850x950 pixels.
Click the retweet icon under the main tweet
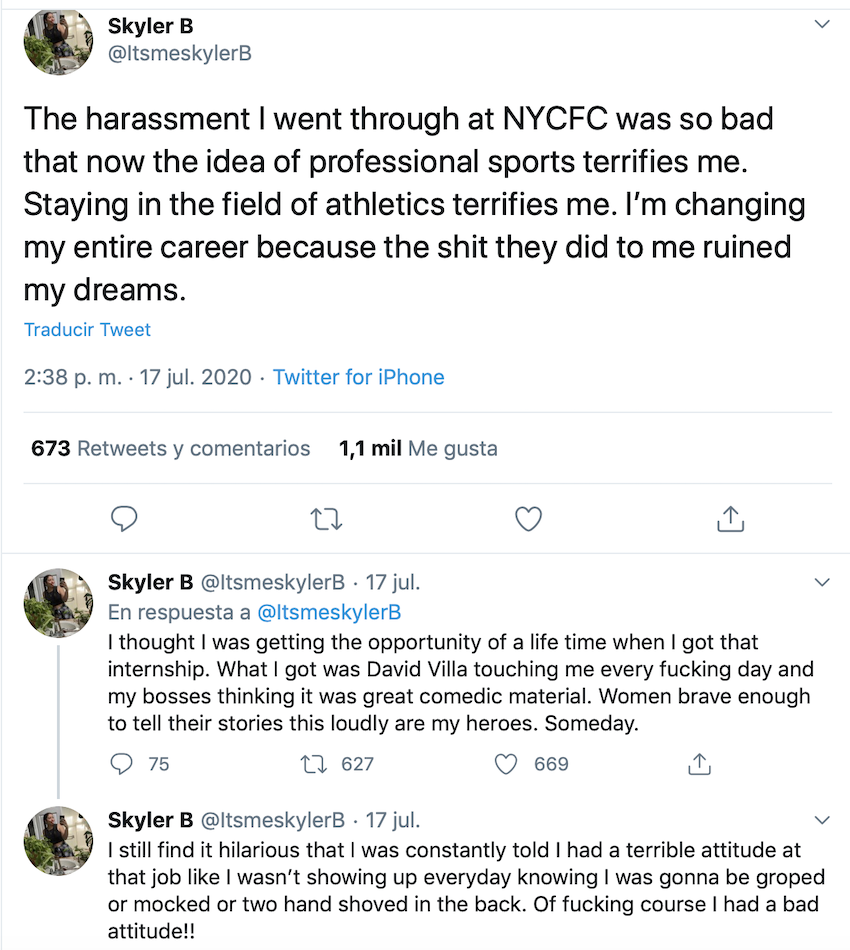pos(327,519)
